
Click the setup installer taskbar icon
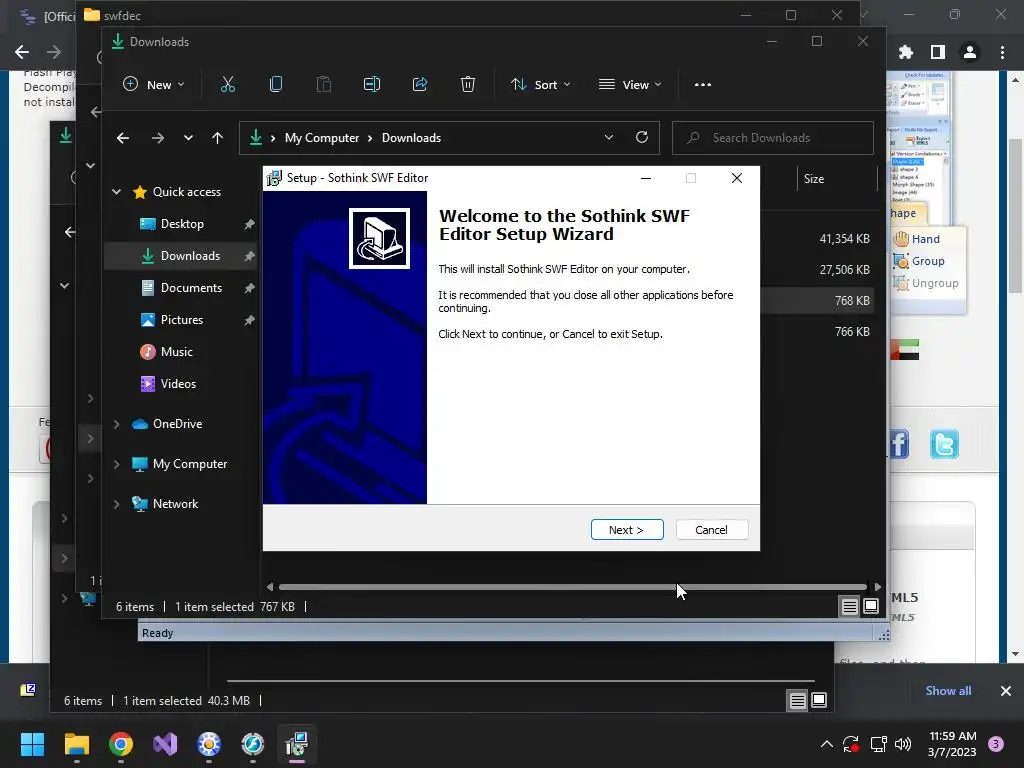(x=297, y=744)
